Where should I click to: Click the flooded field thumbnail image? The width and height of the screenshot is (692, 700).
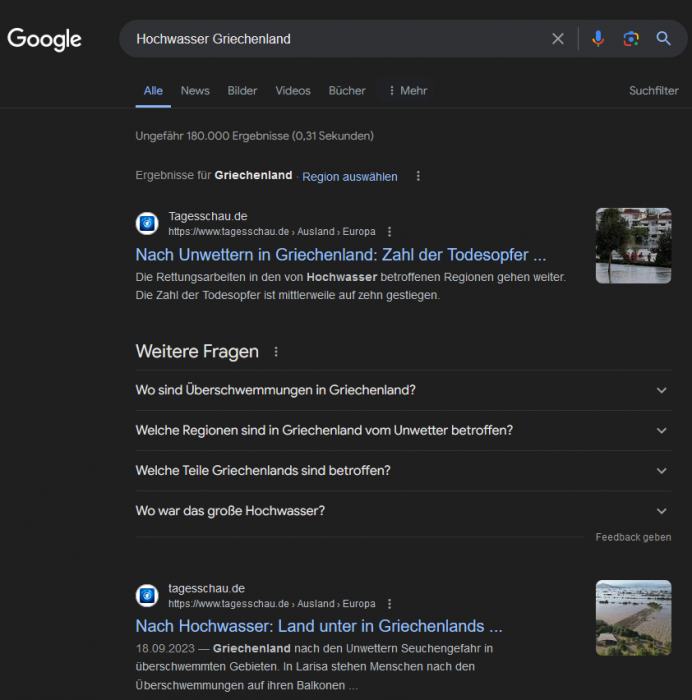click(633, 618)
